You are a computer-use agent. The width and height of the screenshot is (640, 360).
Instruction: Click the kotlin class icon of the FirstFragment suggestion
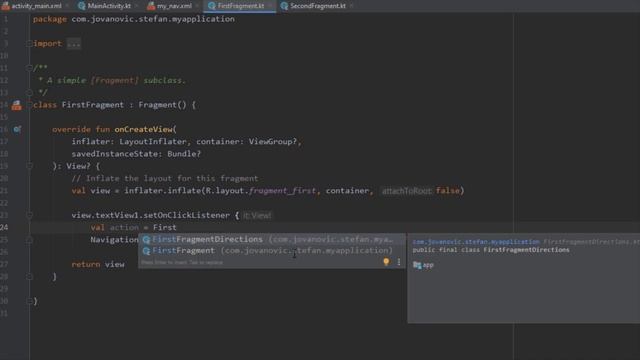click(x=146, y=251)
